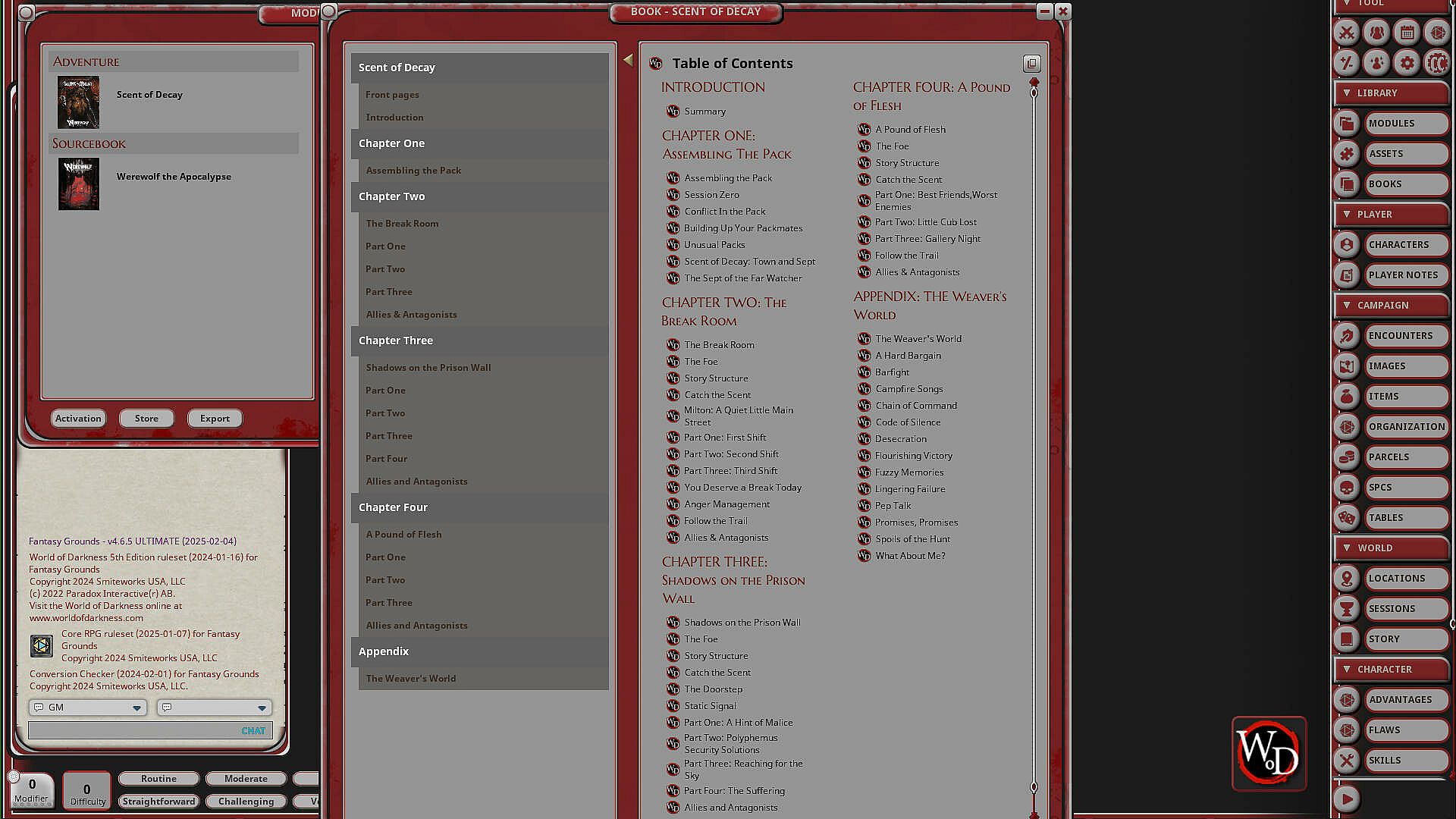This screenshot has height=819, width=1456.
Task: Click the folder icon beside Modules
Action: click(1347, 124)
